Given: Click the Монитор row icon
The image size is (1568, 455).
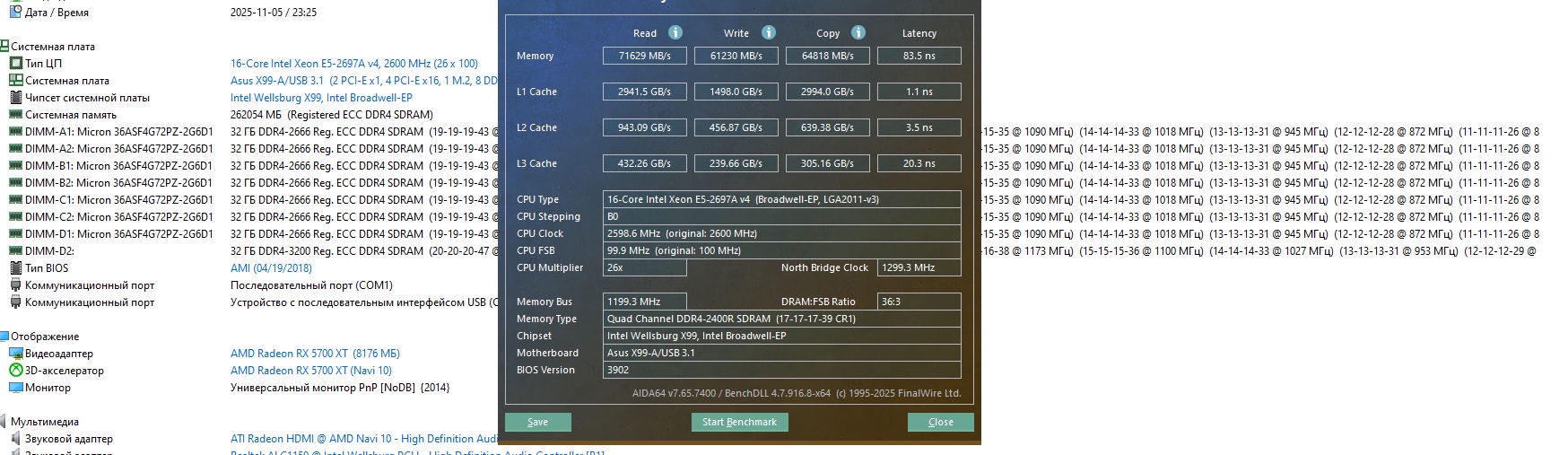Looking at the screenshot, I should click(x=15, y=387).
